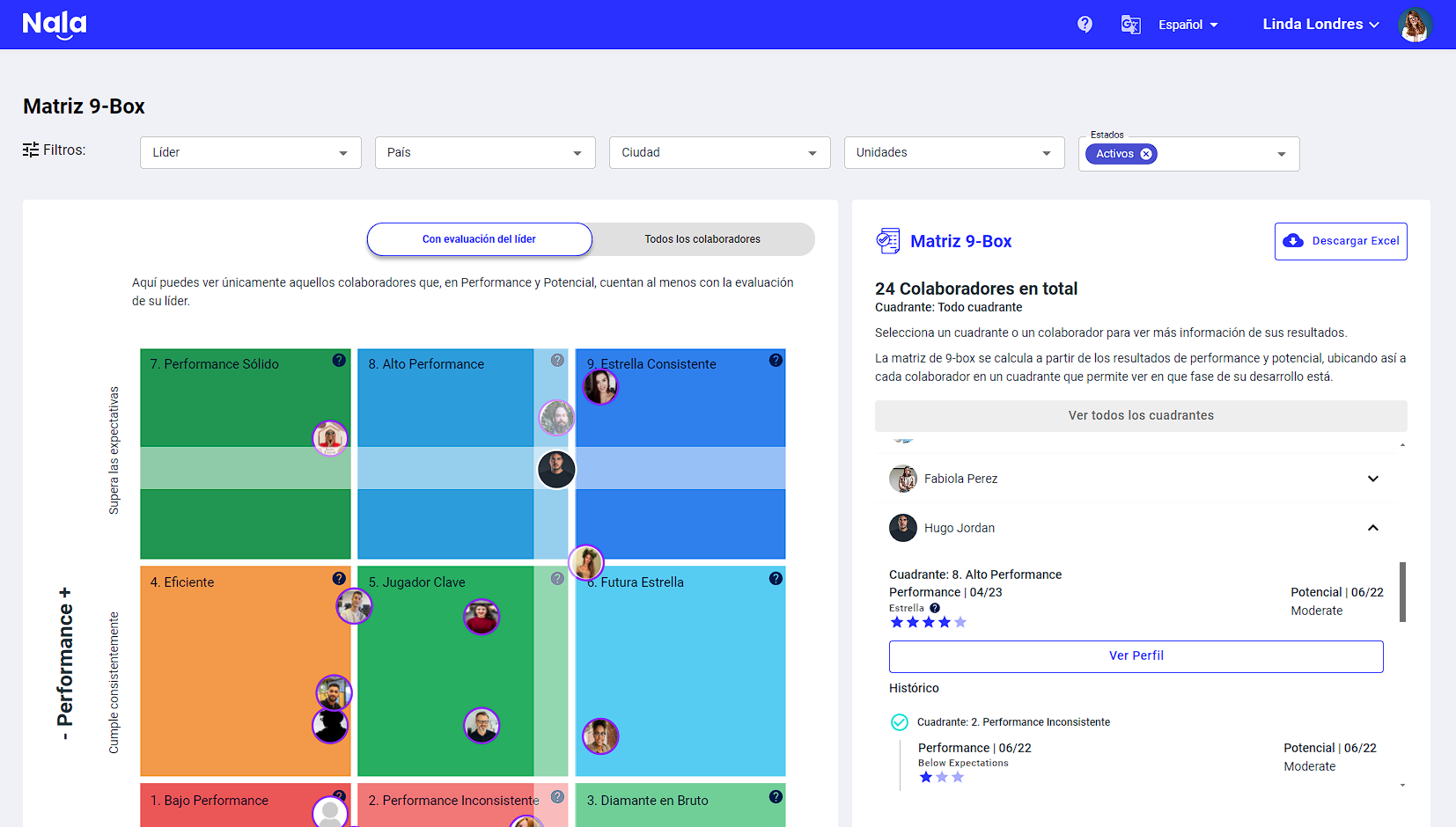Select the 5. Jugador Clave quadrant label

pos(417,582)
